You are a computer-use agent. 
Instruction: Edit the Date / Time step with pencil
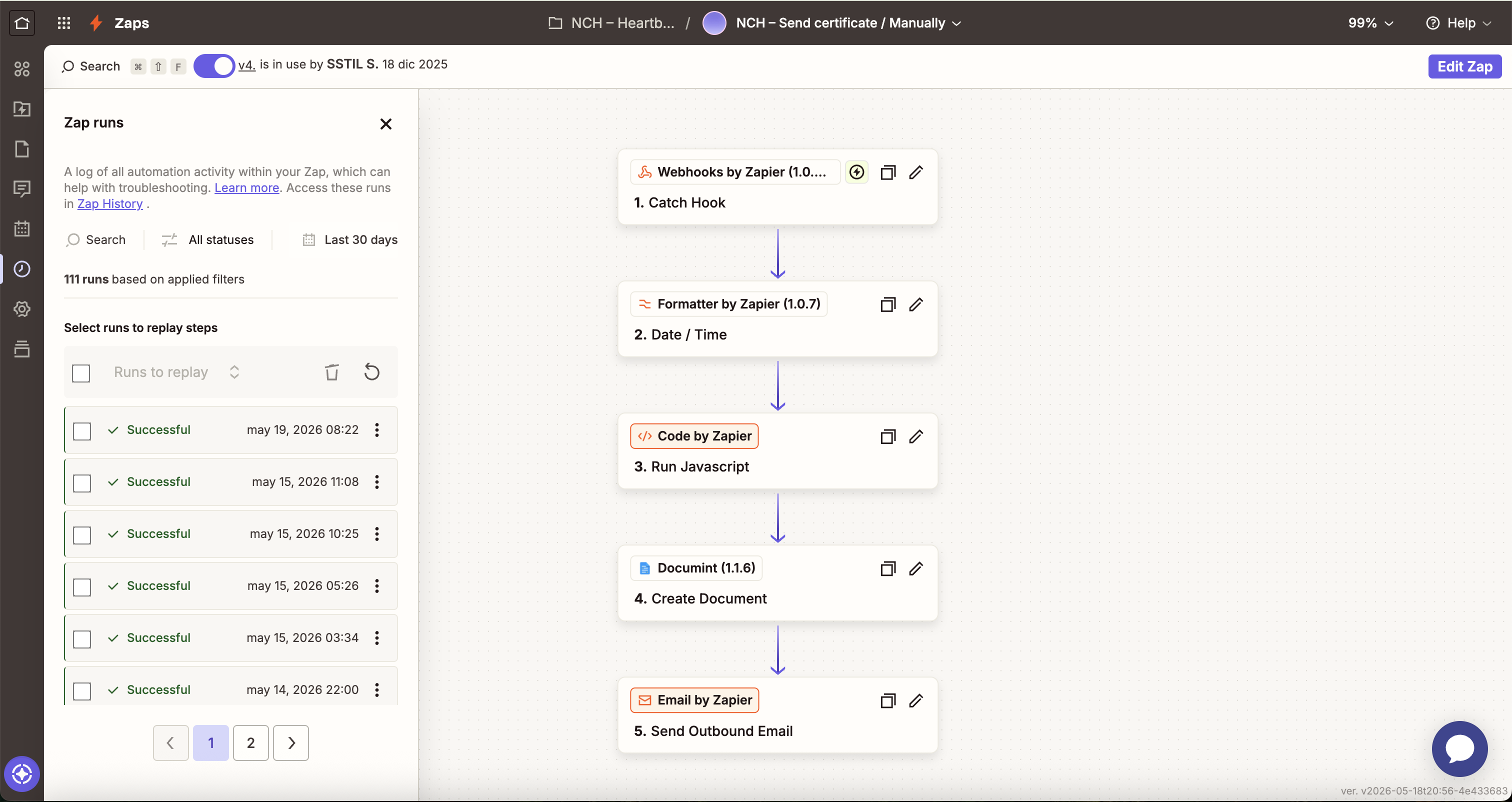(915, 304)
